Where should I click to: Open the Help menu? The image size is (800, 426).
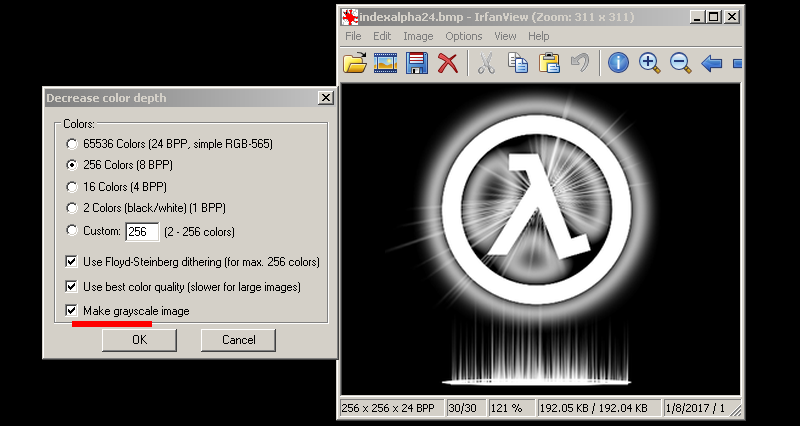538,36
